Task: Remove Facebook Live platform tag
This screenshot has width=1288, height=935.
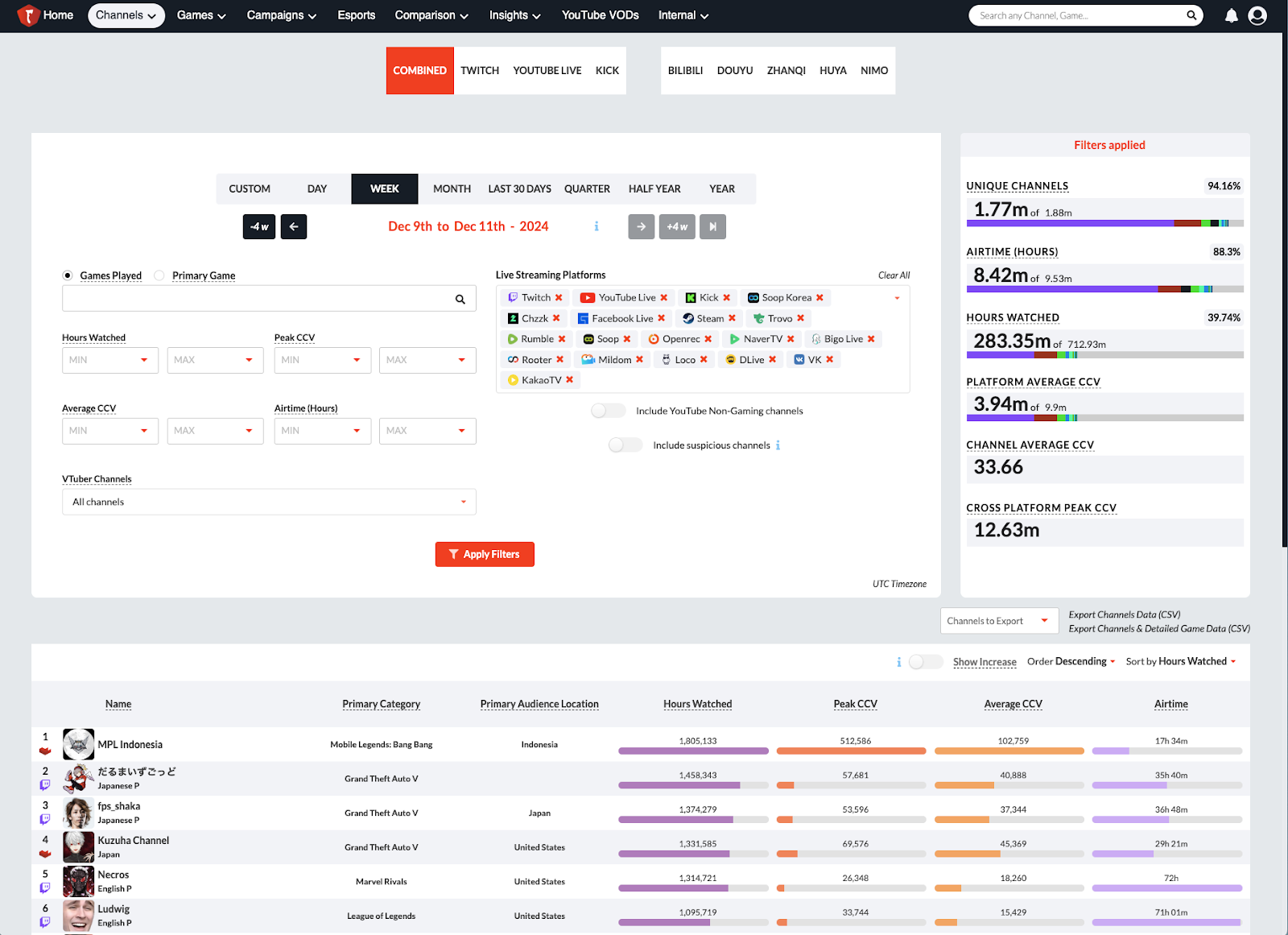Action: [662, 318]
